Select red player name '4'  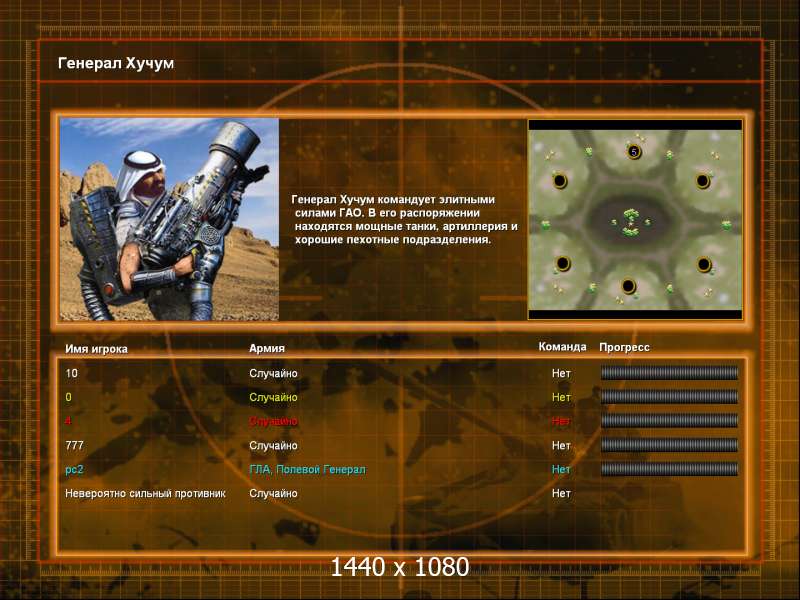[68, 421]
